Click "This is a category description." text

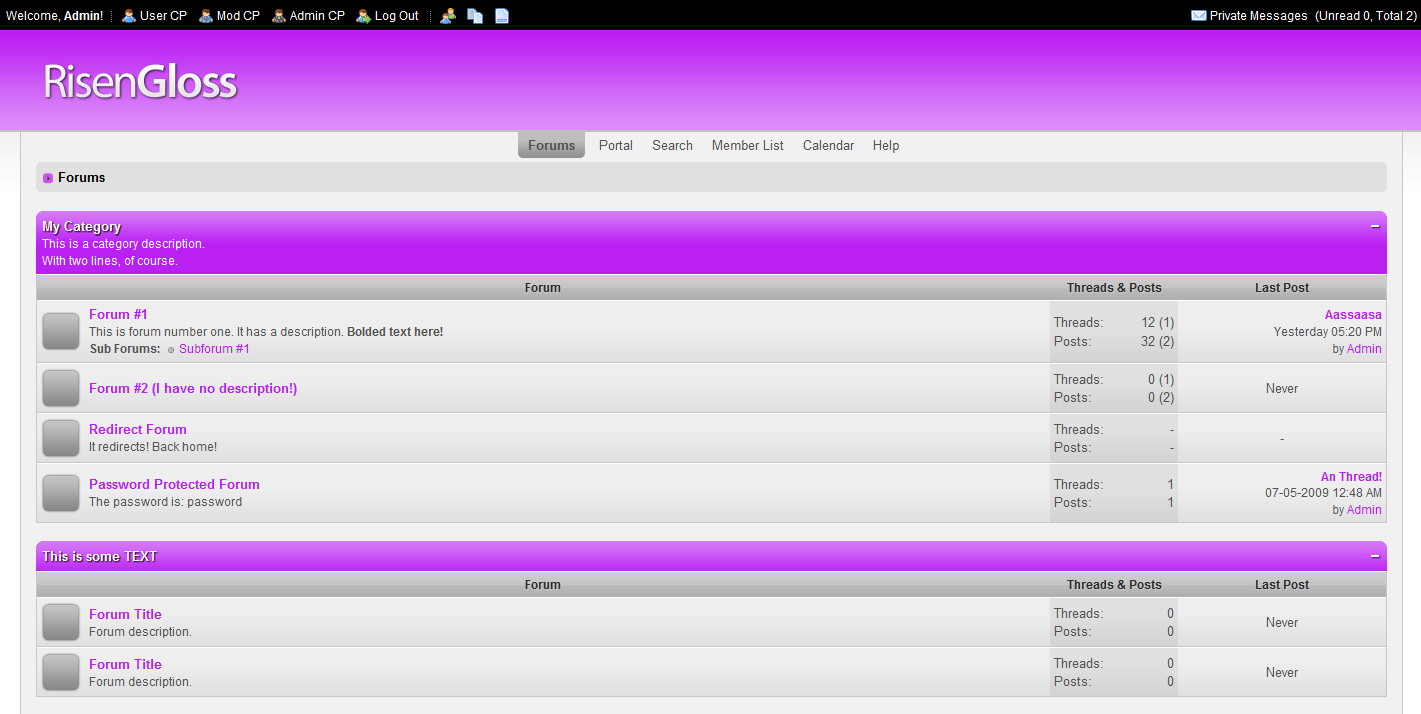click(x=123, y=244)
